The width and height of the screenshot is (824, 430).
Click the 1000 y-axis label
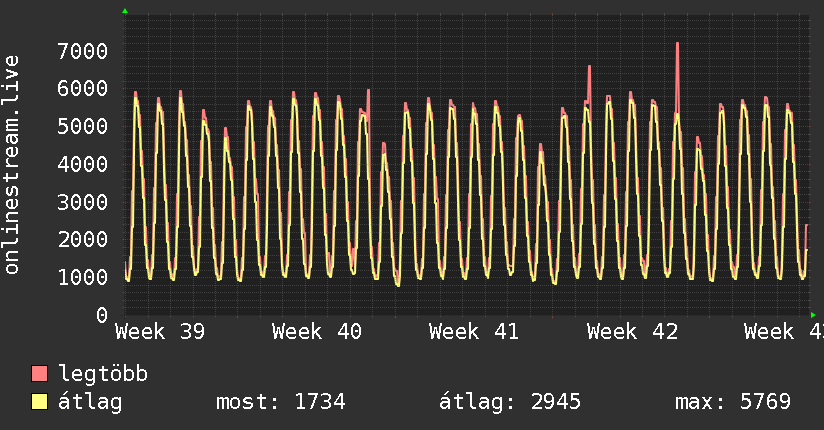[x=83, y=278]
